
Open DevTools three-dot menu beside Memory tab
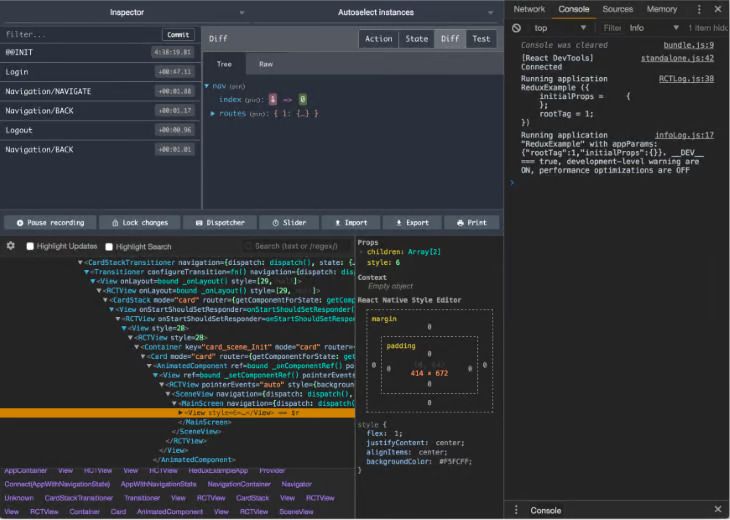click(699, 9)
